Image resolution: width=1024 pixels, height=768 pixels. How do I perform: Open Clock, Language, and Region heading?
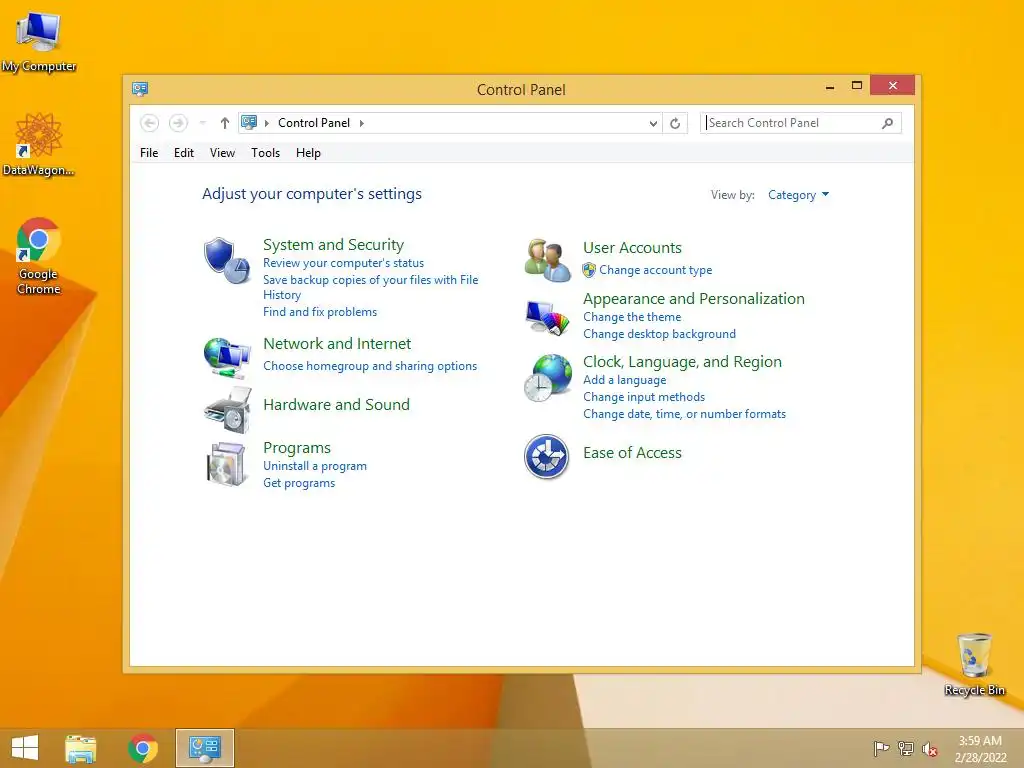click(682, 362)
